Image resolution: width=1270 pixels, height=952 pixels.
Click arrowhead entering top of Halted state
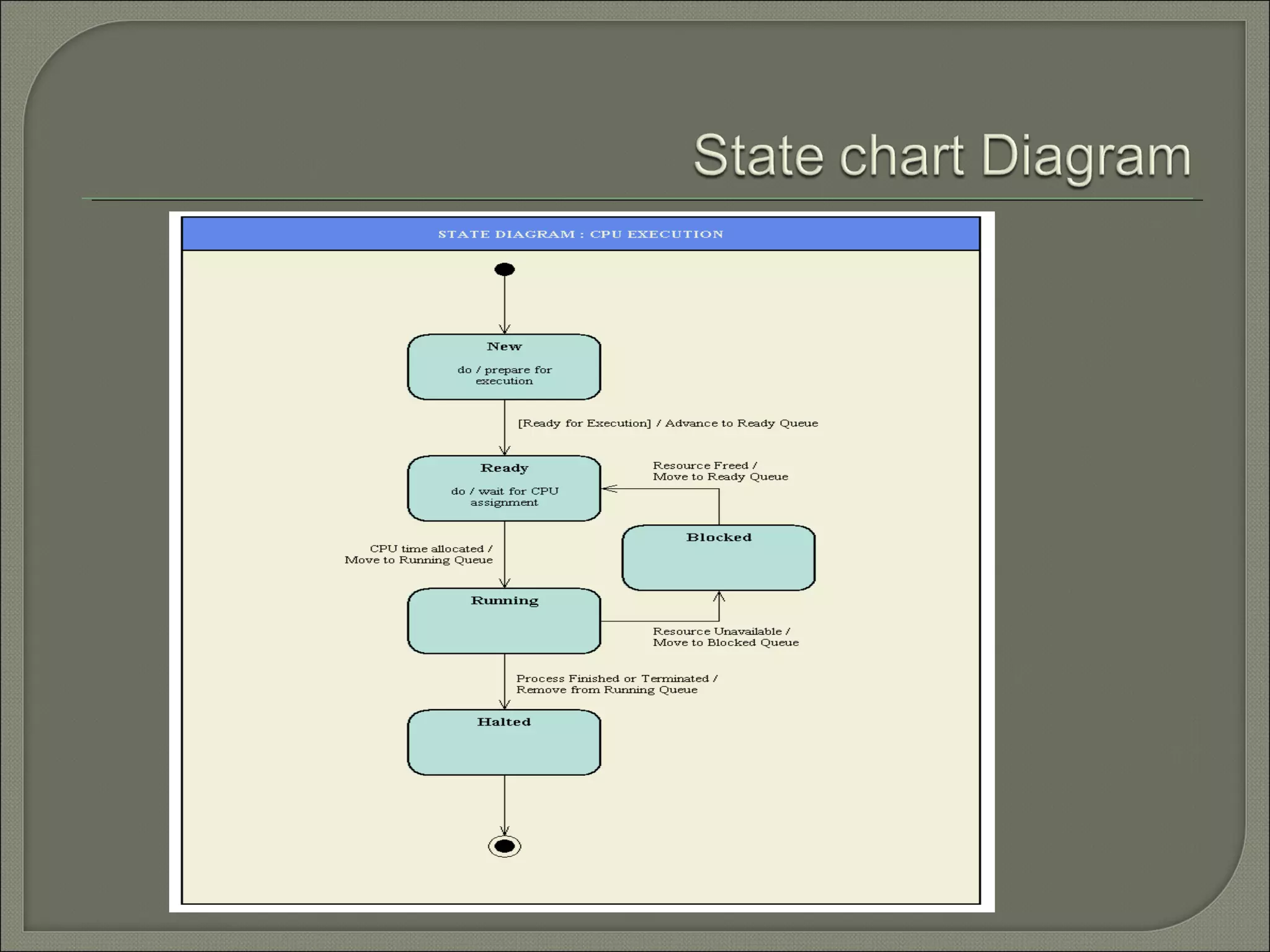(x=504, y=704)
